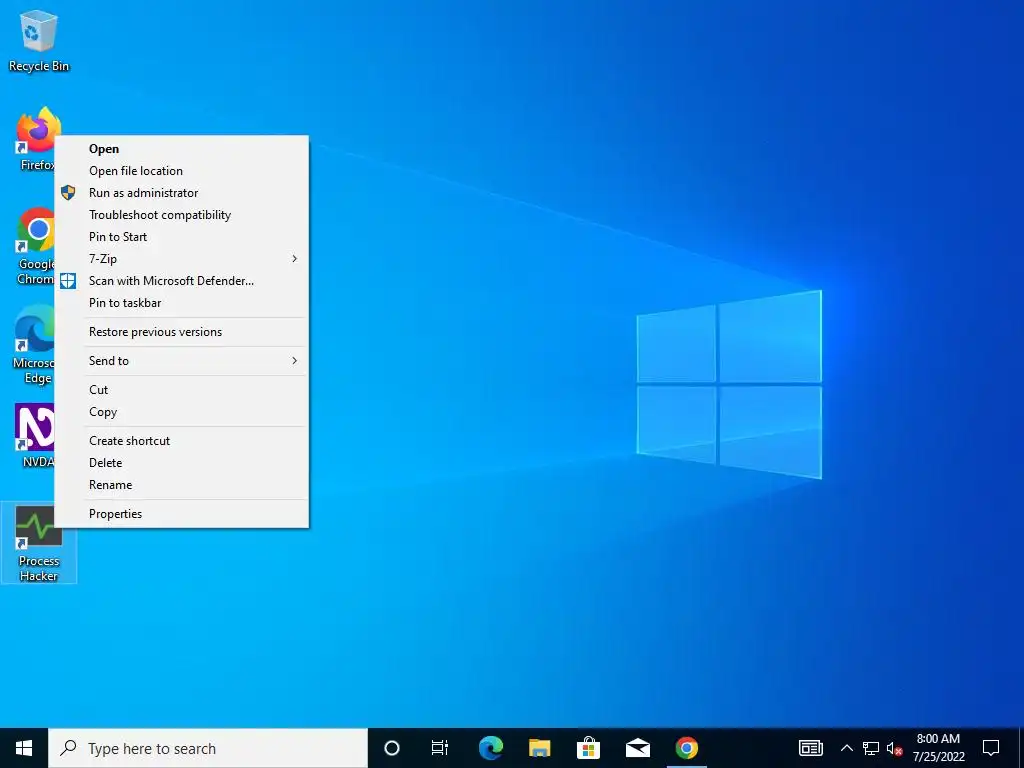The width and height of the screenshot is (1024, 768).
Task: Choose Rename in the context menu
Action: 182,485
